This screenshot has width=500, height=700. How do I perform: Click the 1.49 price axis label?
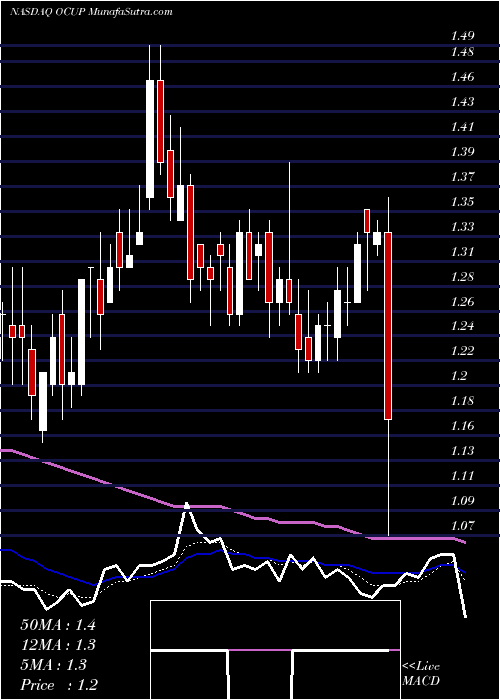462,36
